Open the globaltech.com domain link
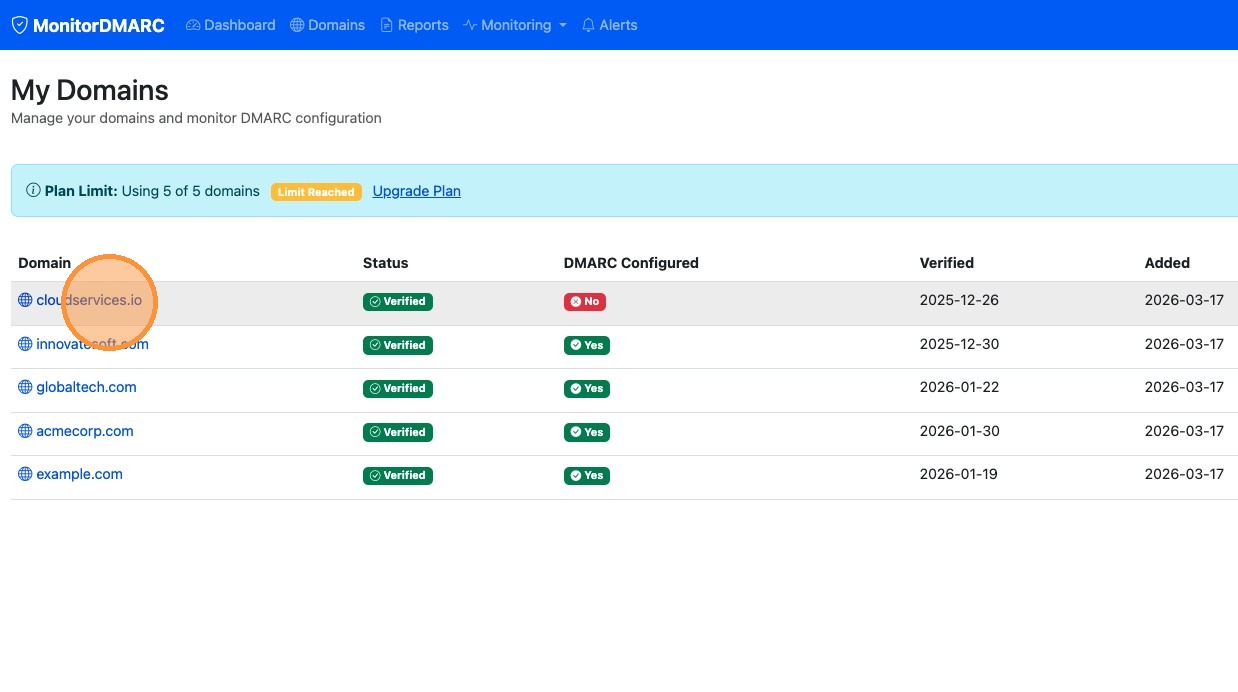Screen dimensions: 1238x692 click(86, 387)
